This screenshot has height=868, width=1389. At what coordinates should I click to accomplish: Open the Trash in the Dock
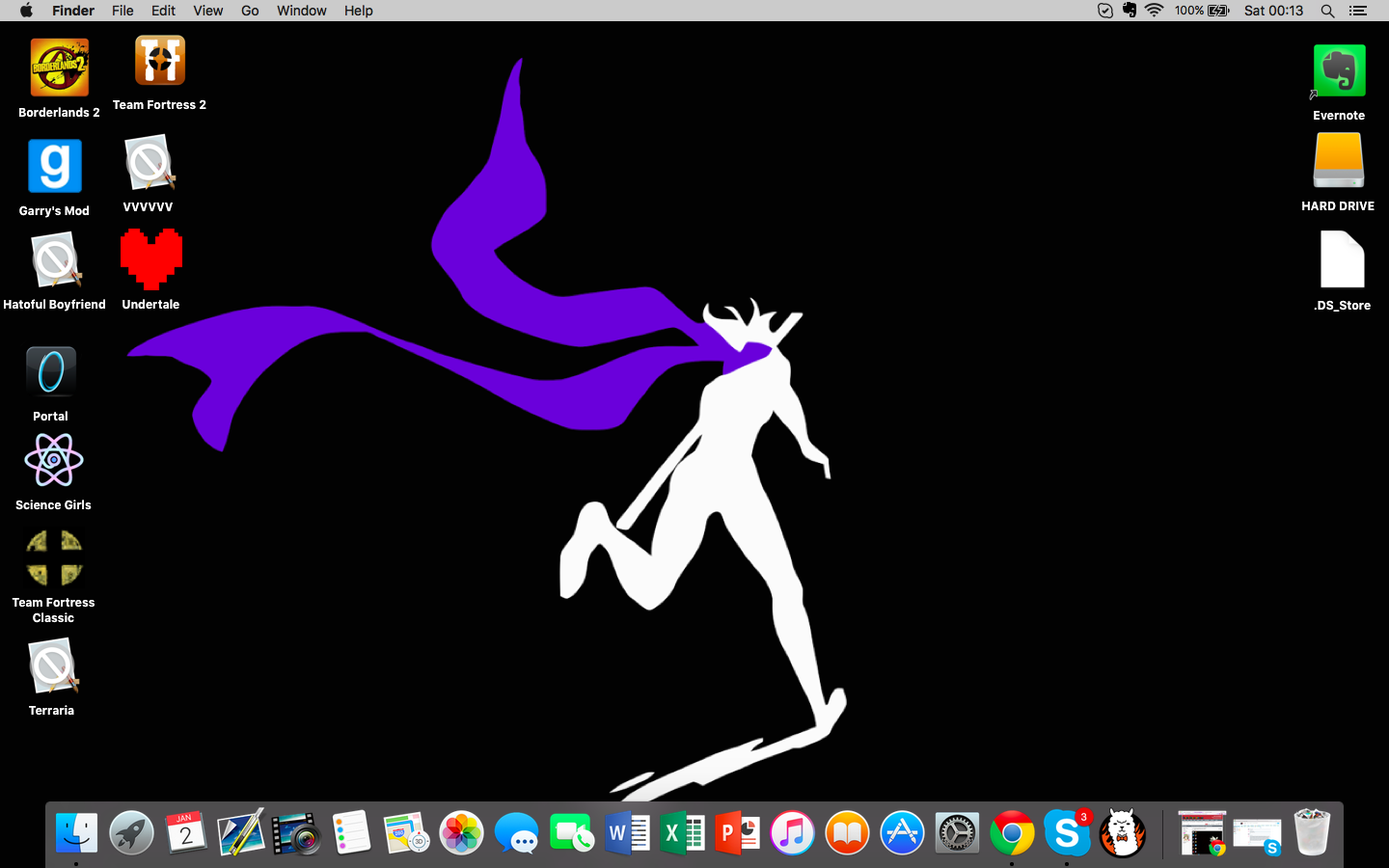coord(1312,832)
